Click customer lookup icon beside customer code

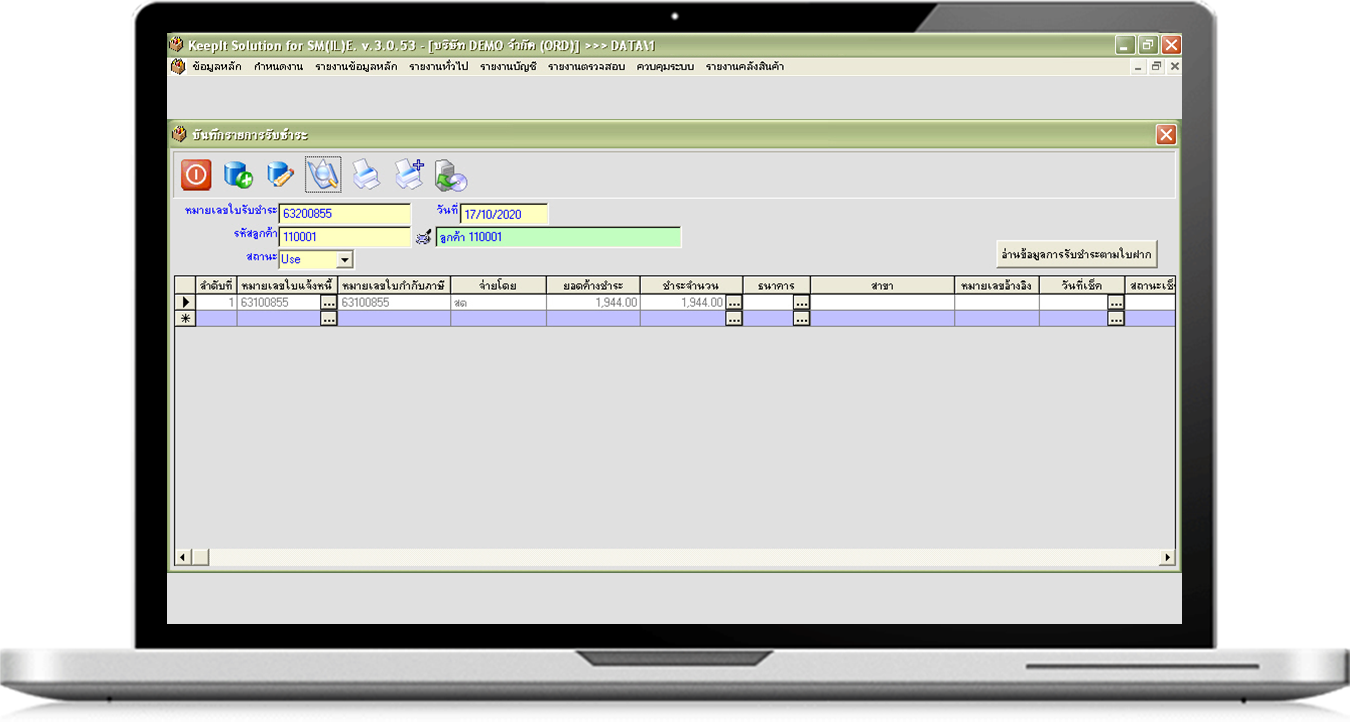coord(423,238)
